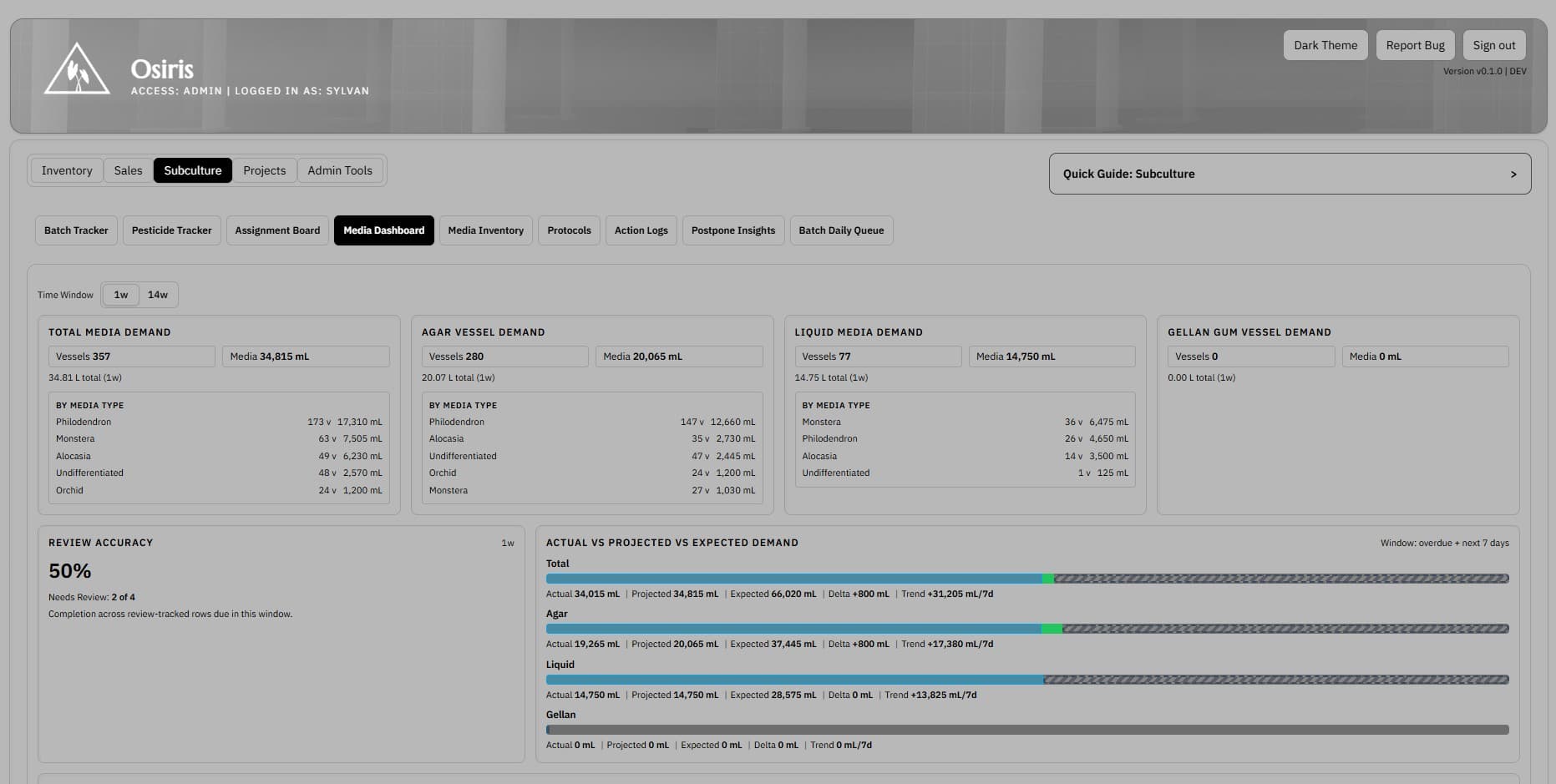Select the Sales section in the navigation

click(128, 169)
